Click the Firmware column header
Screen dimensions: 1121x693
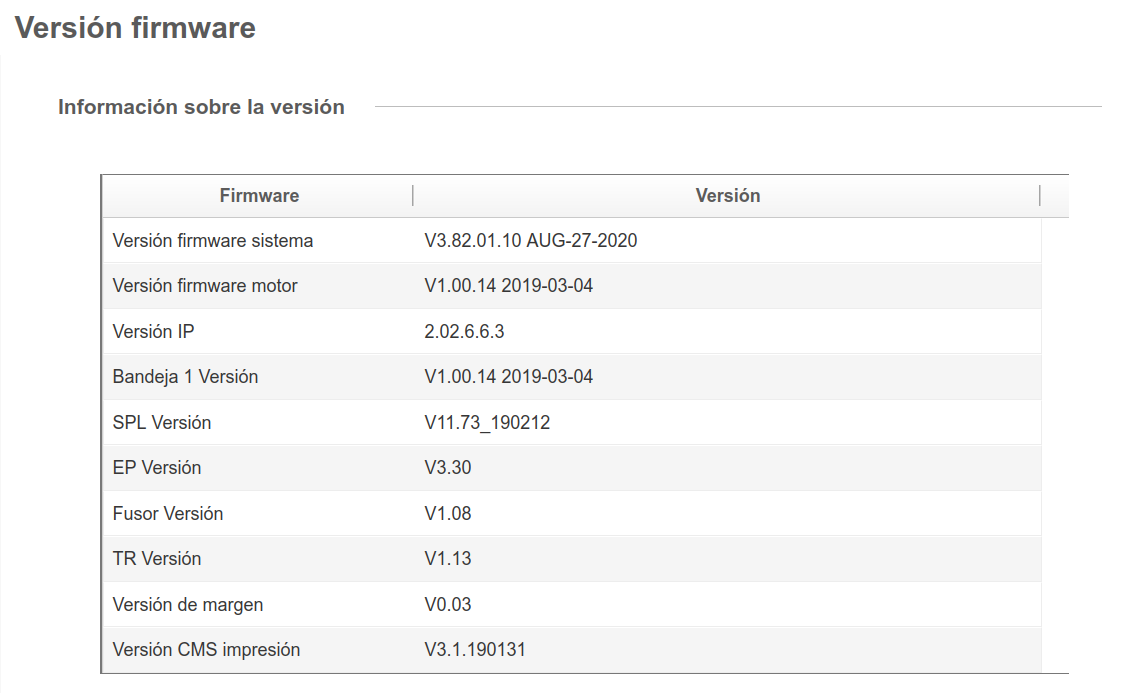coord(259,196)
